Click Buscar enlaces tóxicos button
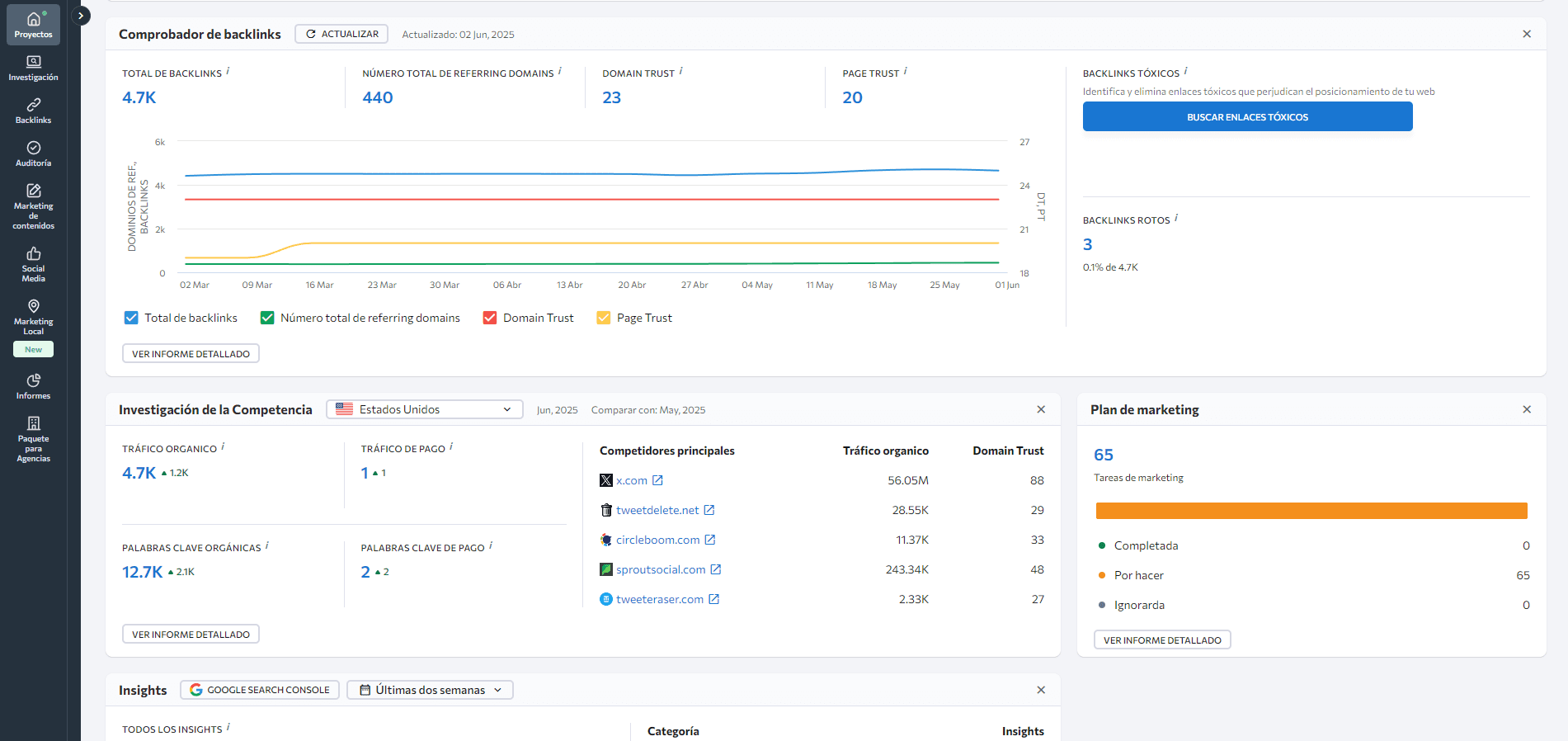This screenshot has width=1568, height=741. (1247, 117)
